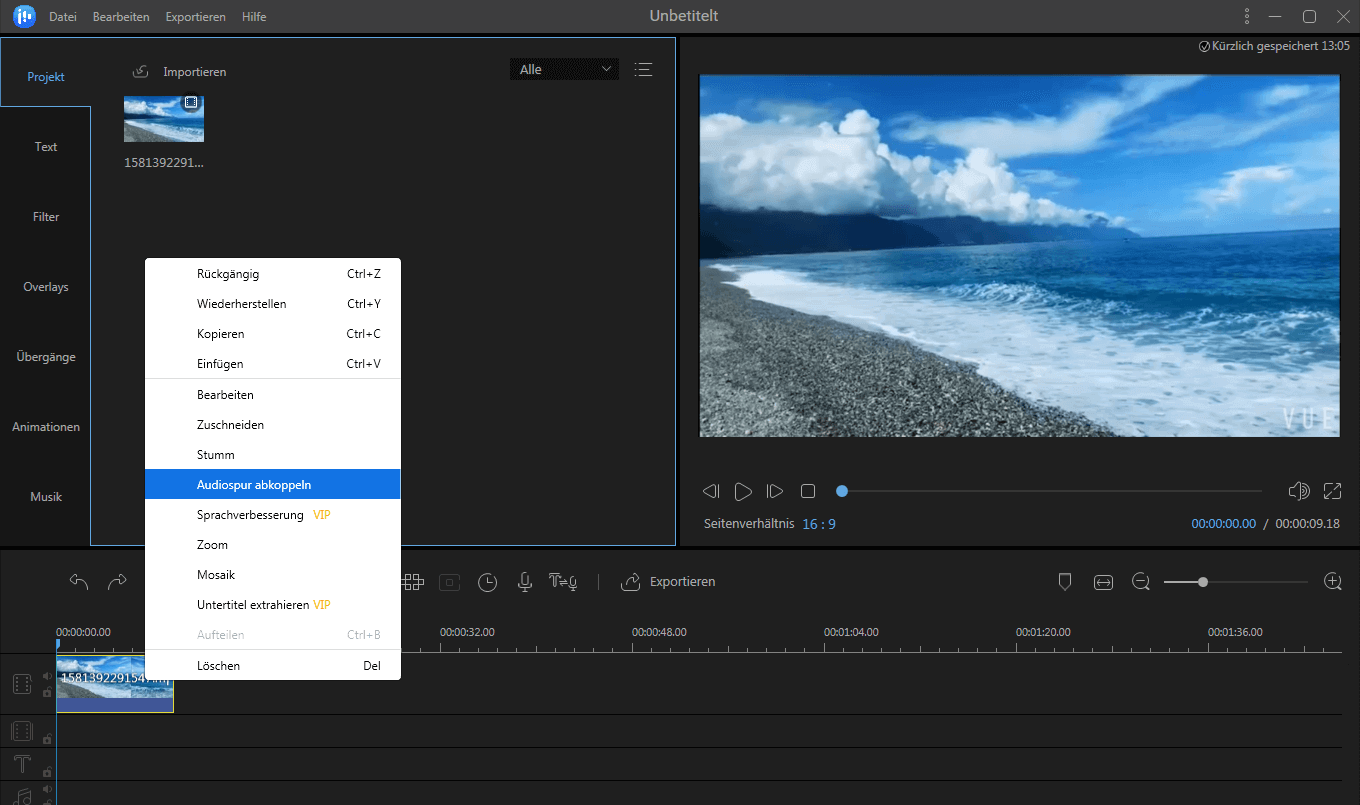Viewport: 1360px width, 805px height.
Task: Switch to the Übergänge panel
Action: click(x=45, y=356)
